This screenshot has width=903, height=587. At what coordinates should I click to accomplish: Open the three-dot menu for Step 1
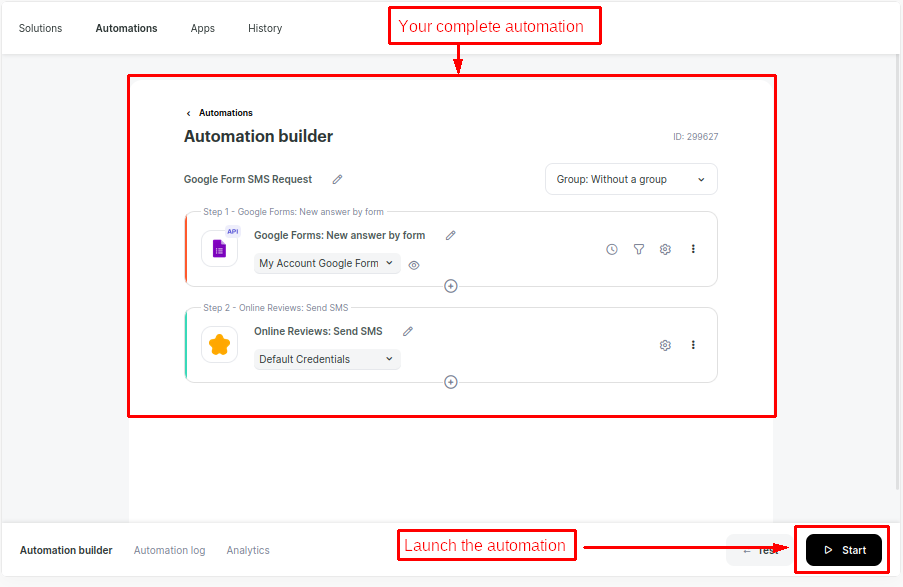(x=693, y=249)
